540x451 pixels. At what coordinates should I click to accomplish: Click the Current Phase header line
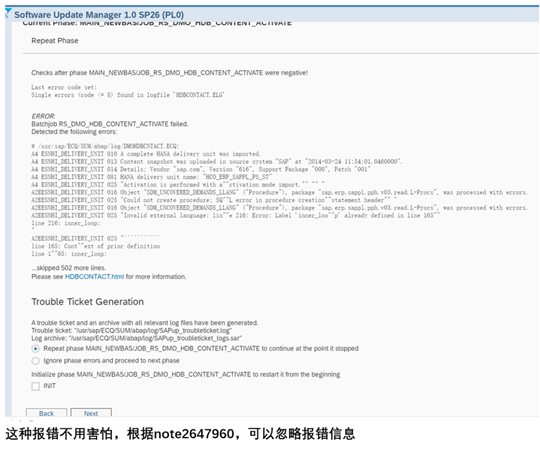coord(157,23)
